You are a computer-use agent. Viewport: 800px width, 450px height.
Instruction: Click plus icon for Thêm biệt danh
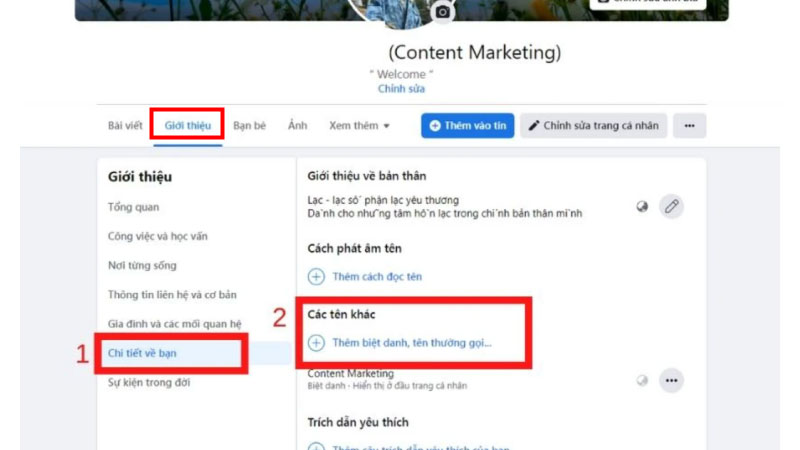pyautogui.click(x=316, y=343)
